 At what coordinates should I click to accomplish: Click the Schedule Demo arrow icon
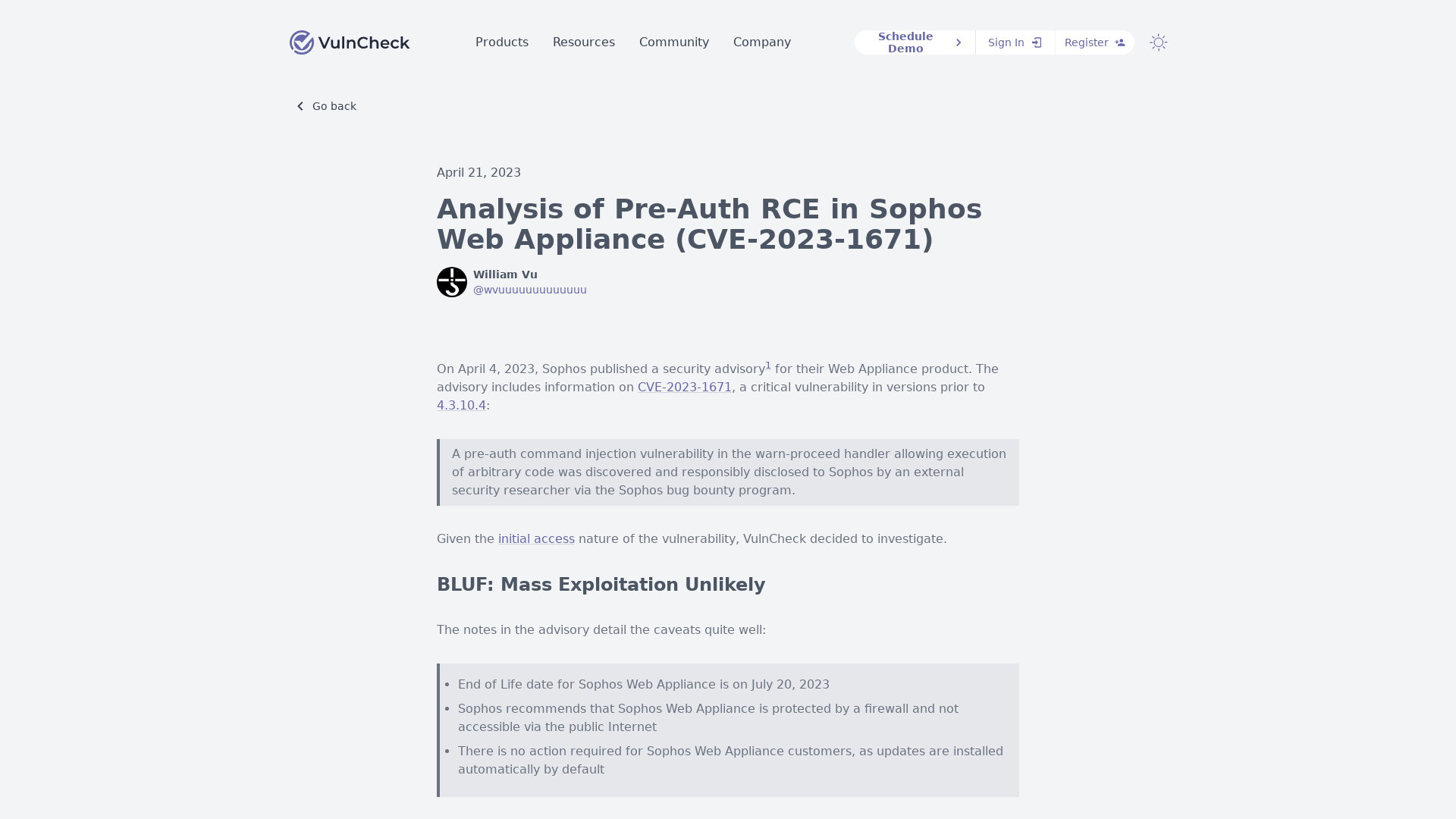click(958, 42)
